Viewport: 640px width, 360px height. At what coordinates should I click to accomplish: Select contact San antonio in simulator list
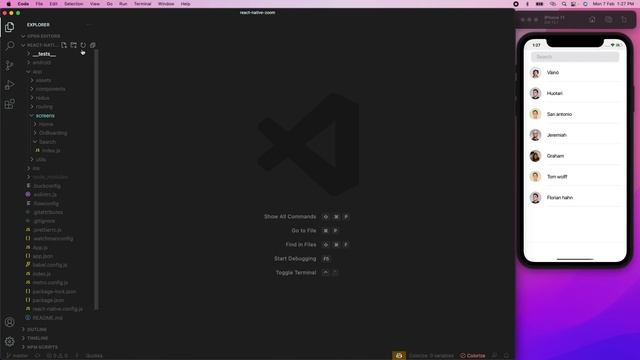575,114
